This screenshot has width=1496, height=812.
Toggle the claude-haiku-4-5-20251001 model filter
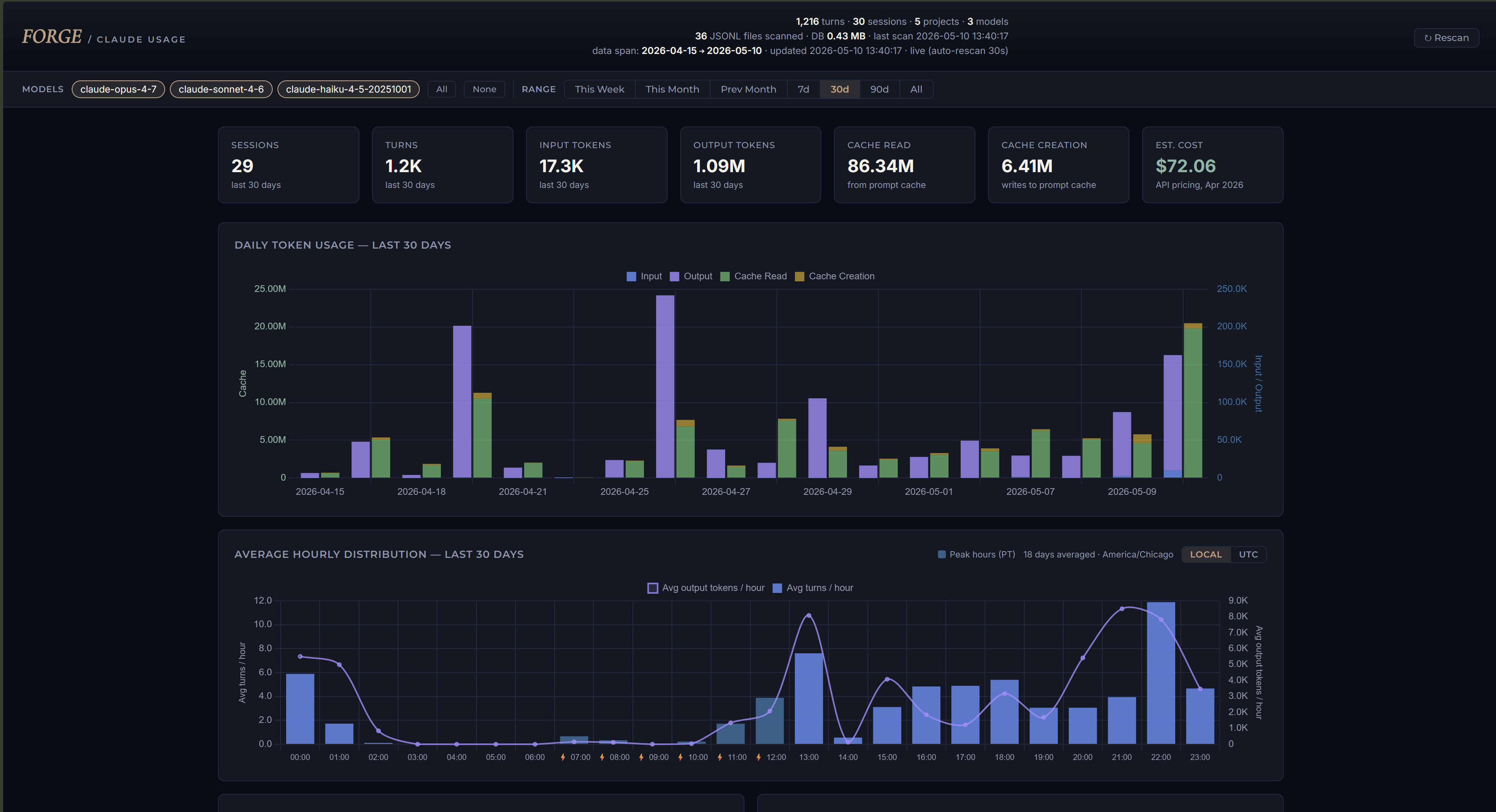[x=348, y=89]
